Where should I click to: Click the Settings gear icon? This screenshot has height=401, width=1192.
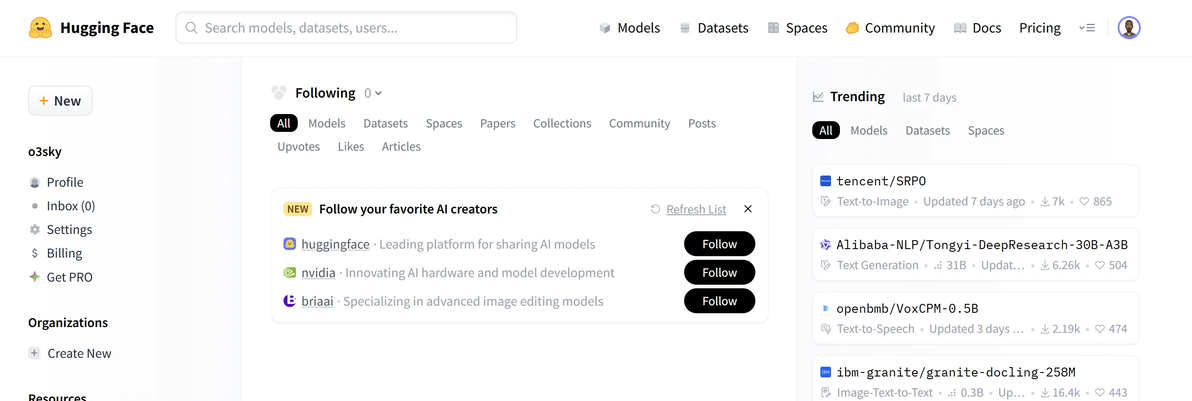click(x=34, y=229)
